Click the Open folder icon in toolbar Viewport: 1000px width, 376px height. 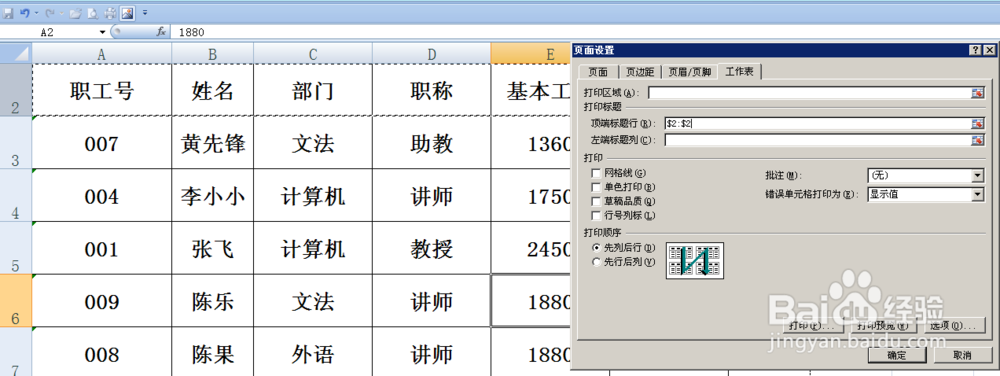(75, 12)
